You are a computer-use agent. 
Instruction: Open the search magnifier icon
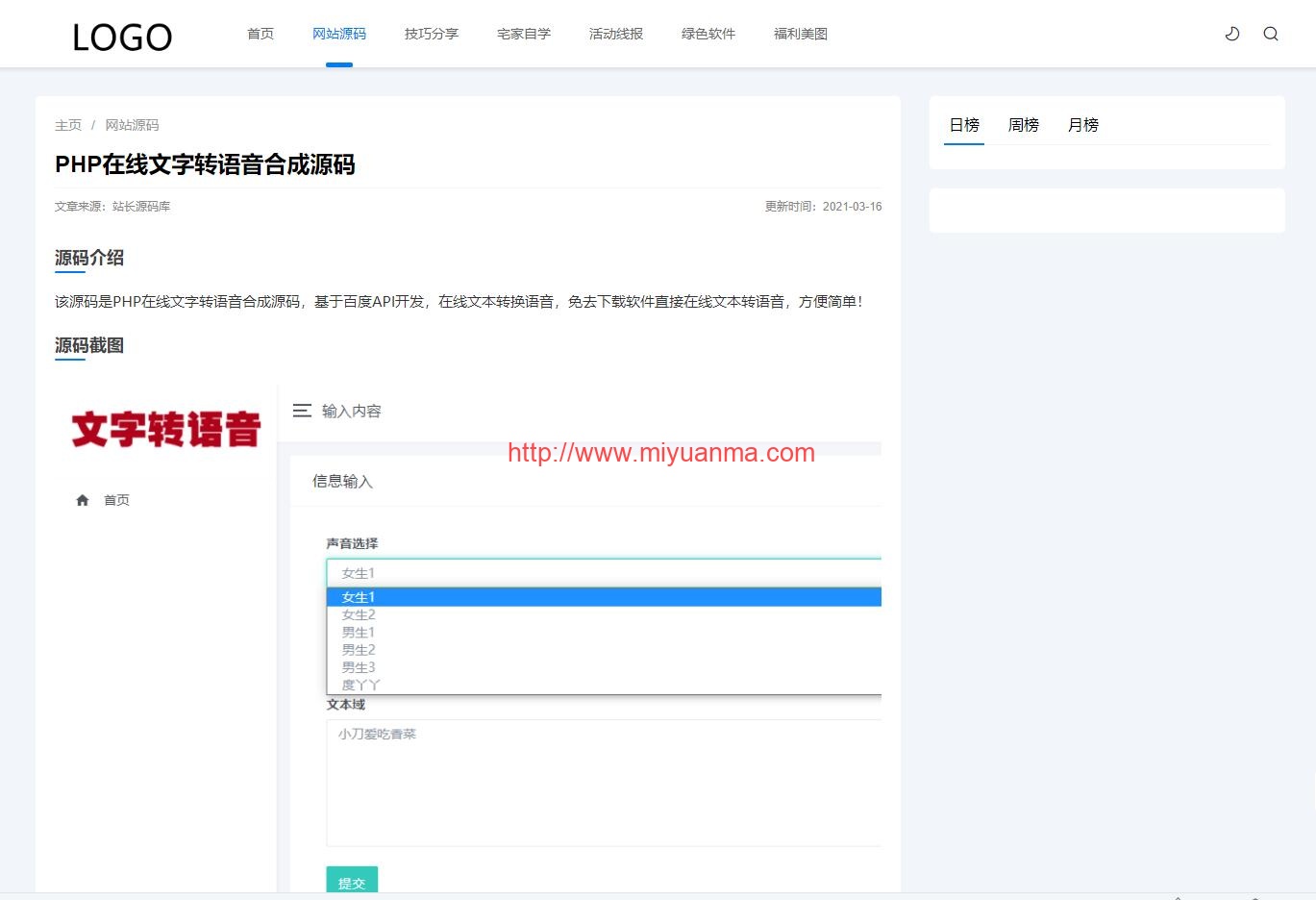click(x=1271, y=34)
